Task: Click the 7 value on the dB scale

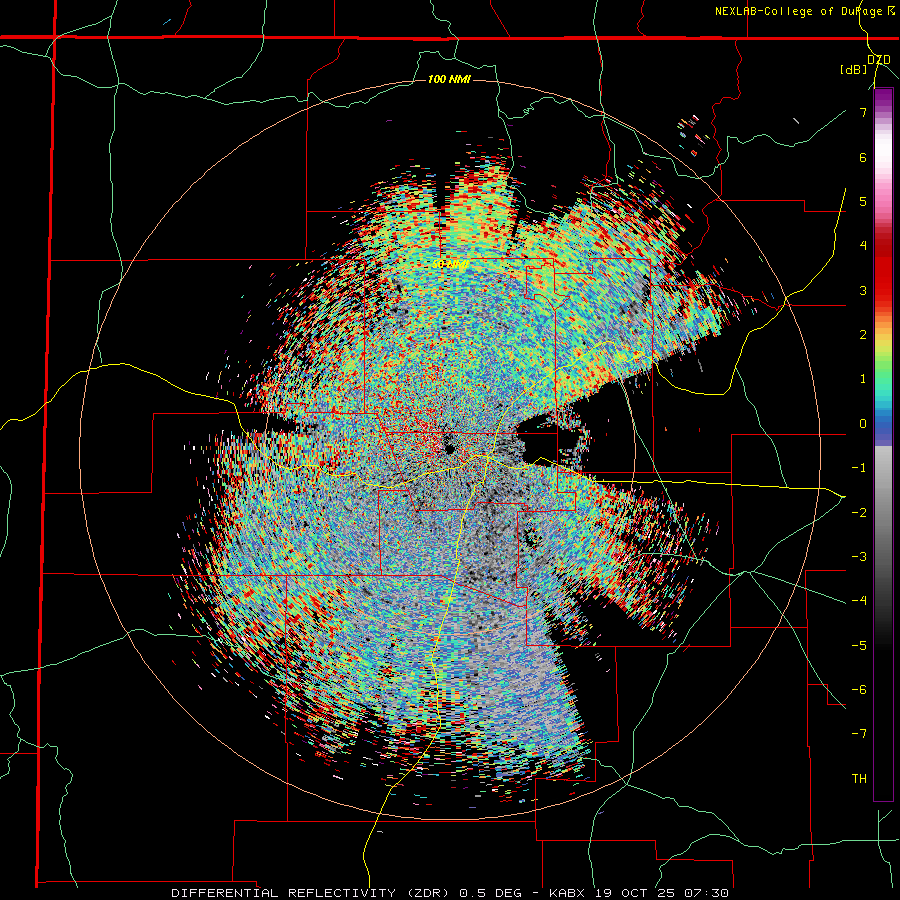Action: [x=863, y=112]
